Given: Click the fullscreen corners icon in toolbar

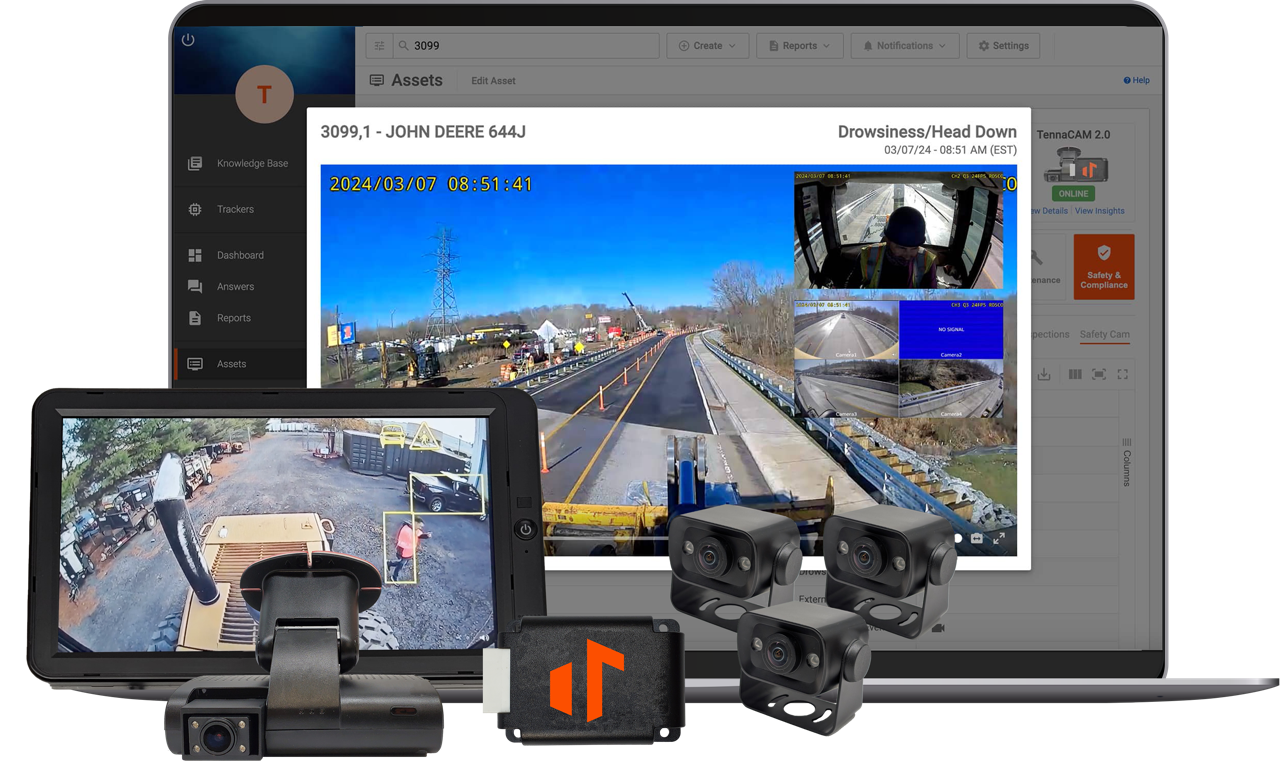Looking at the screenshot, I should pyautogui.click(x=1122, y=374).
